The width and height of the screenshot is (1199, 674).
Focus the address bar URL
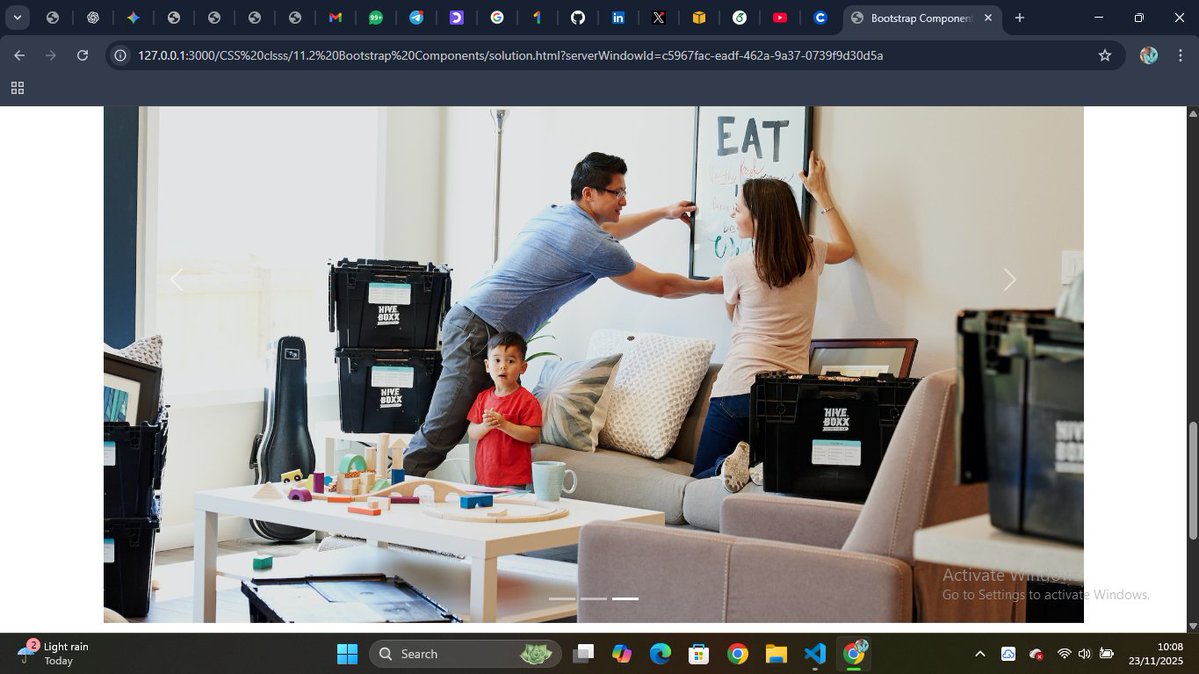pyautogui.click(x=510, y=55)
